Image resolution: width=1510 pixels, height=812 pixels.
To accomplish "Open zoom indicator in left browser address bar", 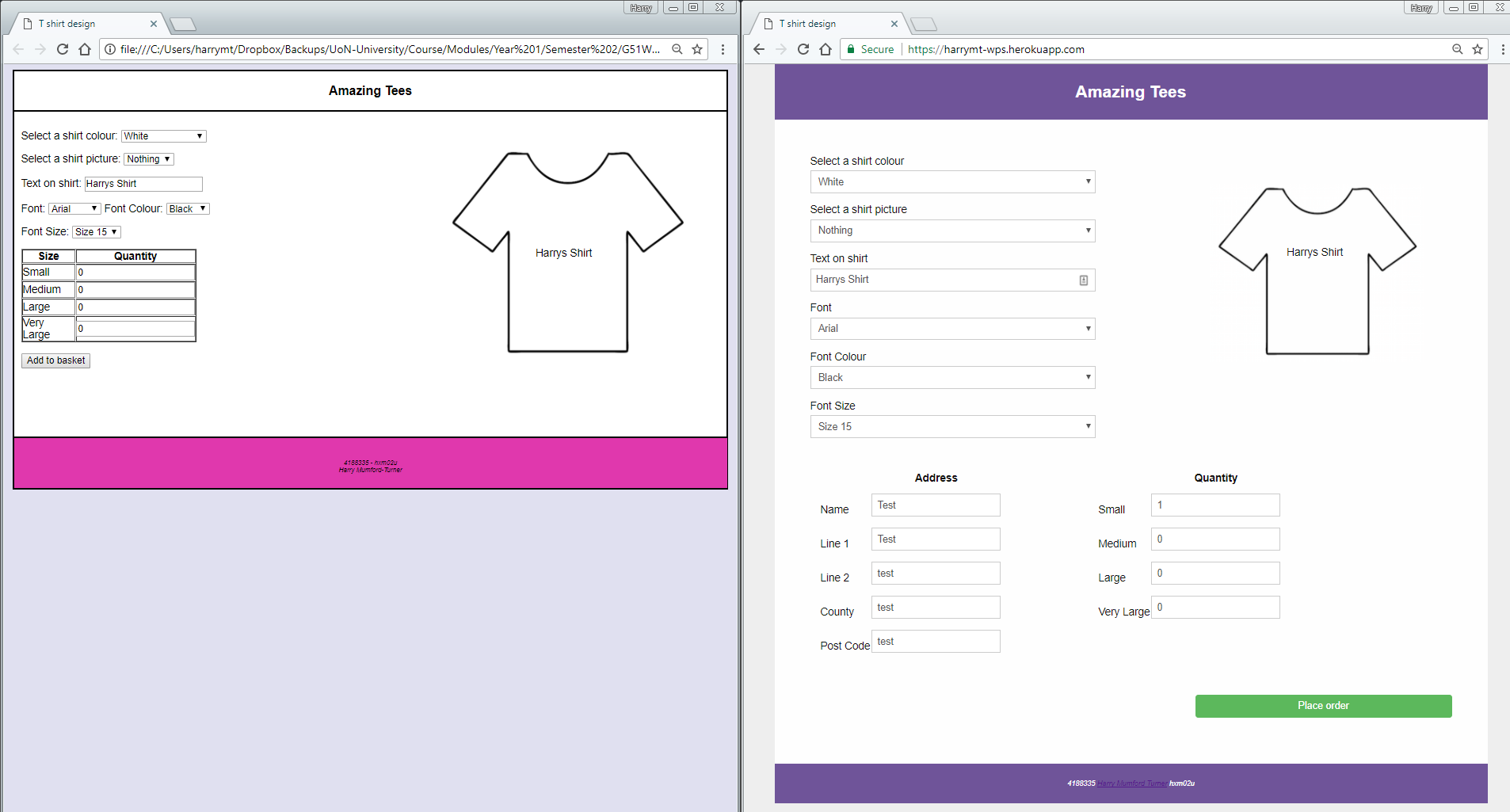I will (x=677, y=49).
